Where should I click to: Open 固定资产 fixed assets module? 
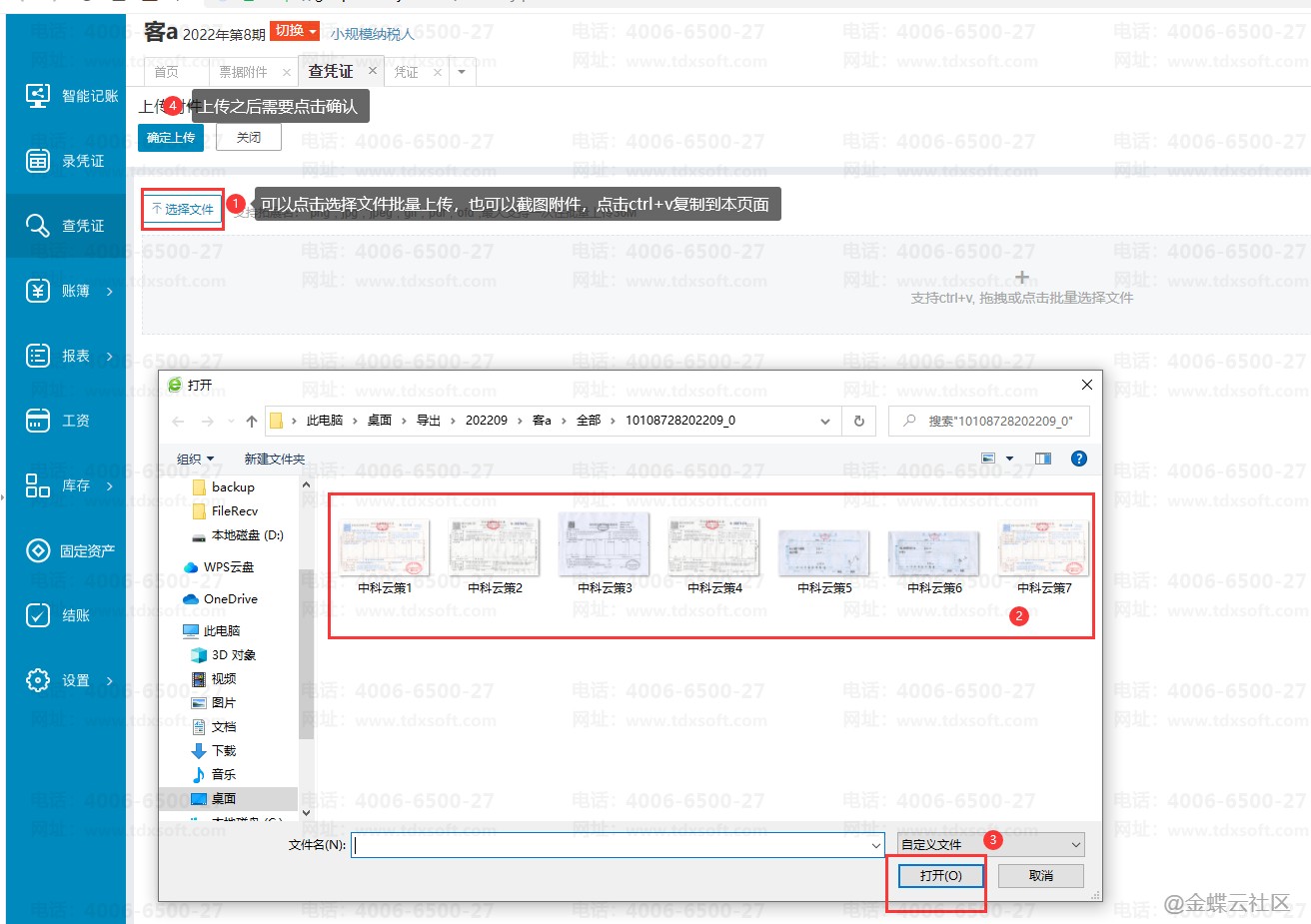click(70, 550)
